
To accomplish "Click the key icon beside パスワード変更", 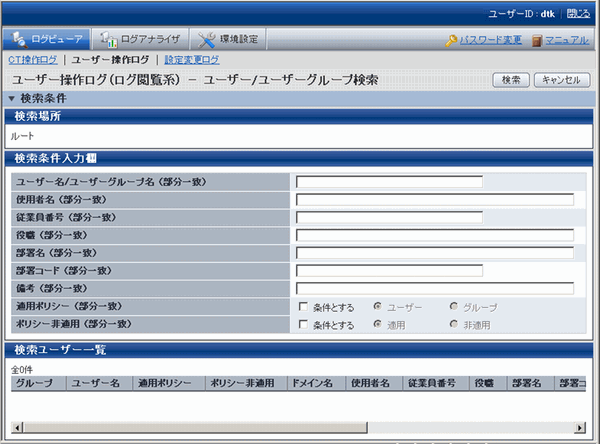I will 452,41.
